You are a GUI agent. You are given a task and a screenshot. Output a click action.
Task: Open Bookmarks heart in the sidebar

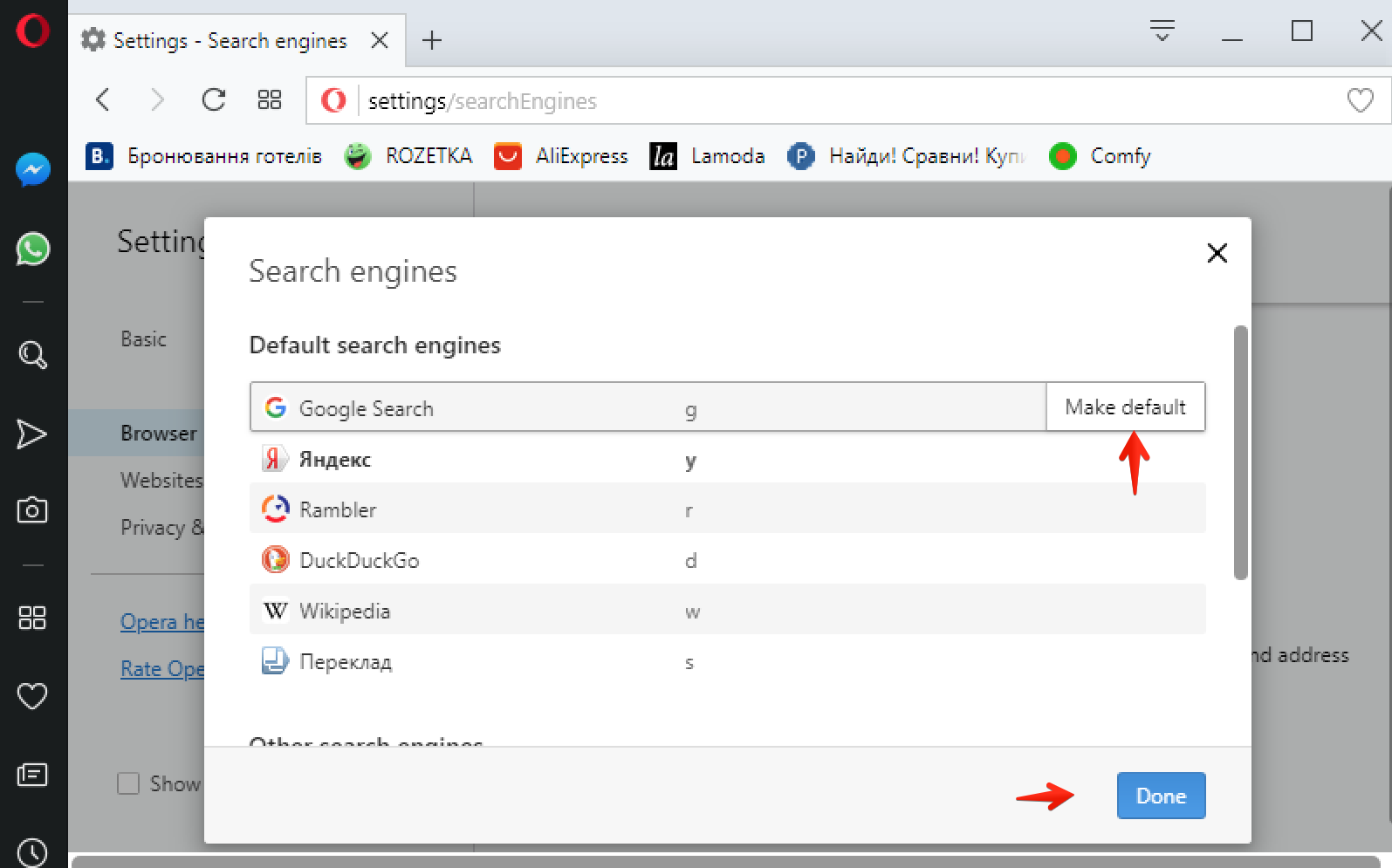[x=32, y=696]
